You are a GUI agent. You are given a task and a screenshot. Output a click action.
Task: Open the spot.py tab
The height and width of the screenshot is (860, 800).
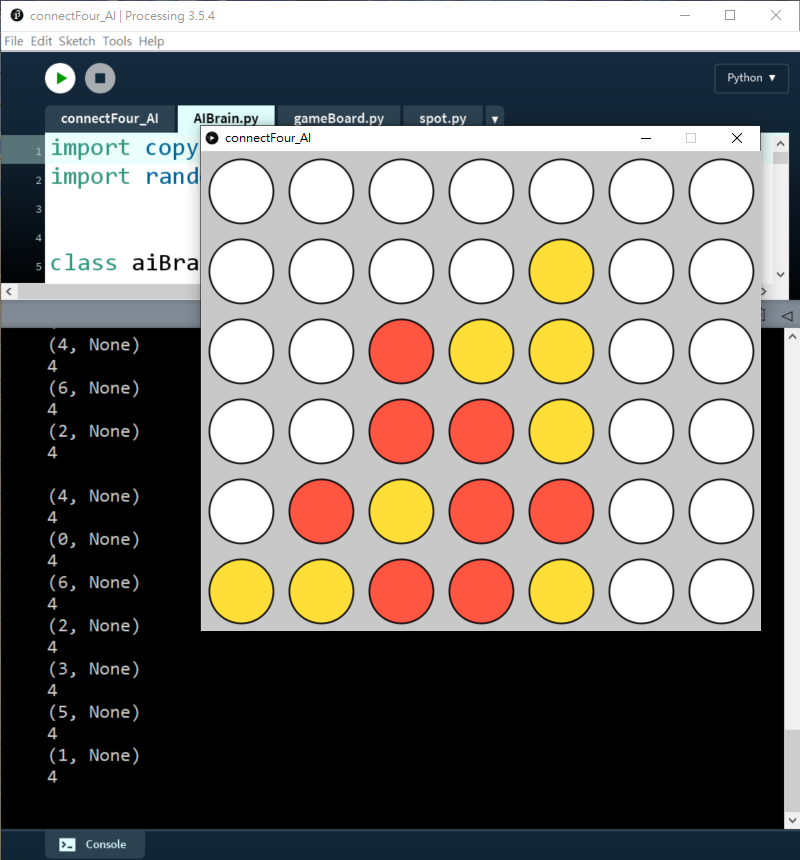point(442,118)
